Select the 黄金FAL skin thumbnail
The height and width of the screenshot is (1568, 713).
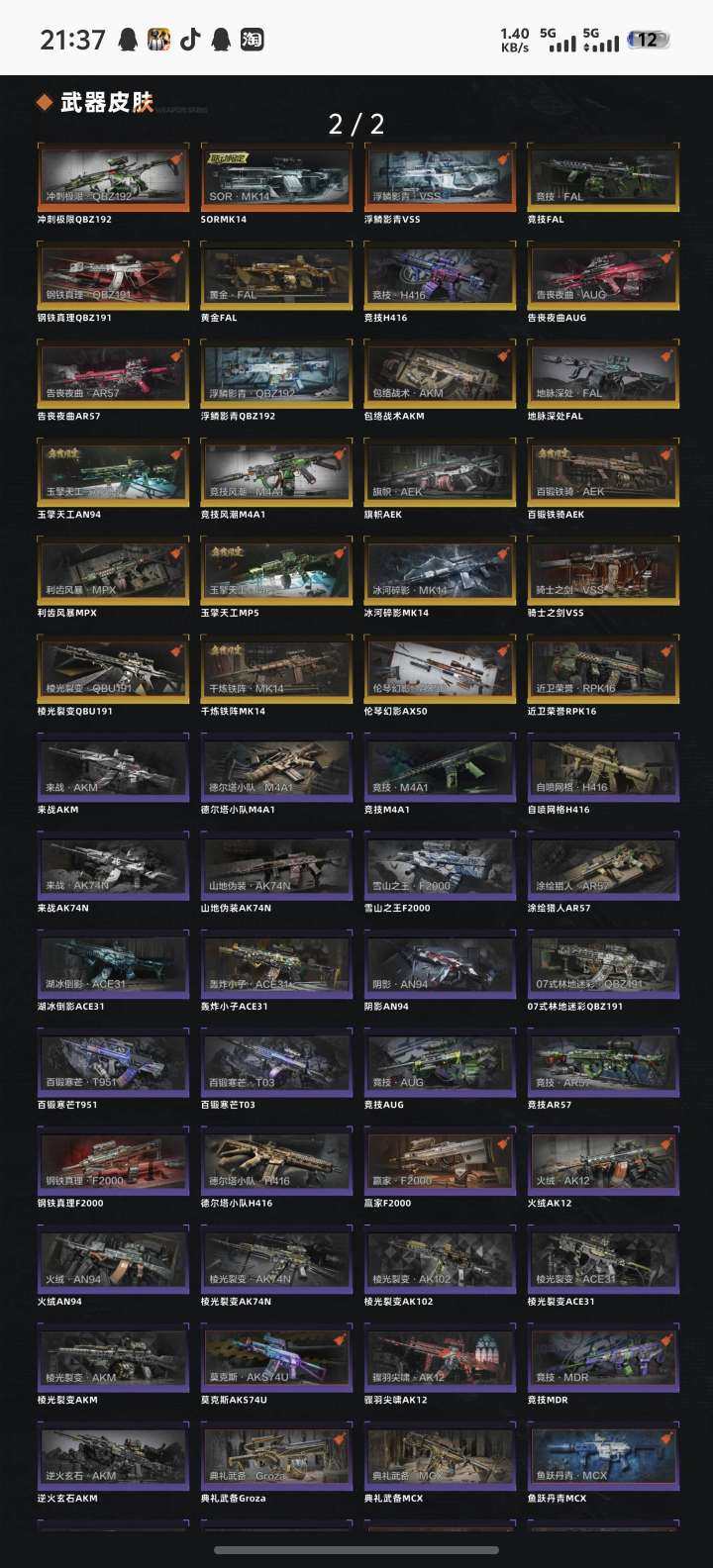pyautogui.click(x=275, y=274)
